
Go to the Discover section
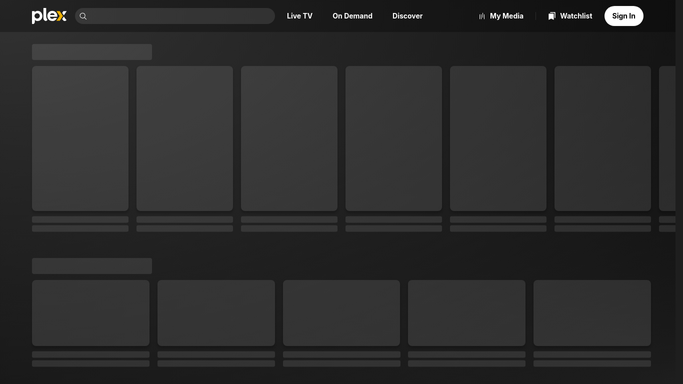click(407, 16)
